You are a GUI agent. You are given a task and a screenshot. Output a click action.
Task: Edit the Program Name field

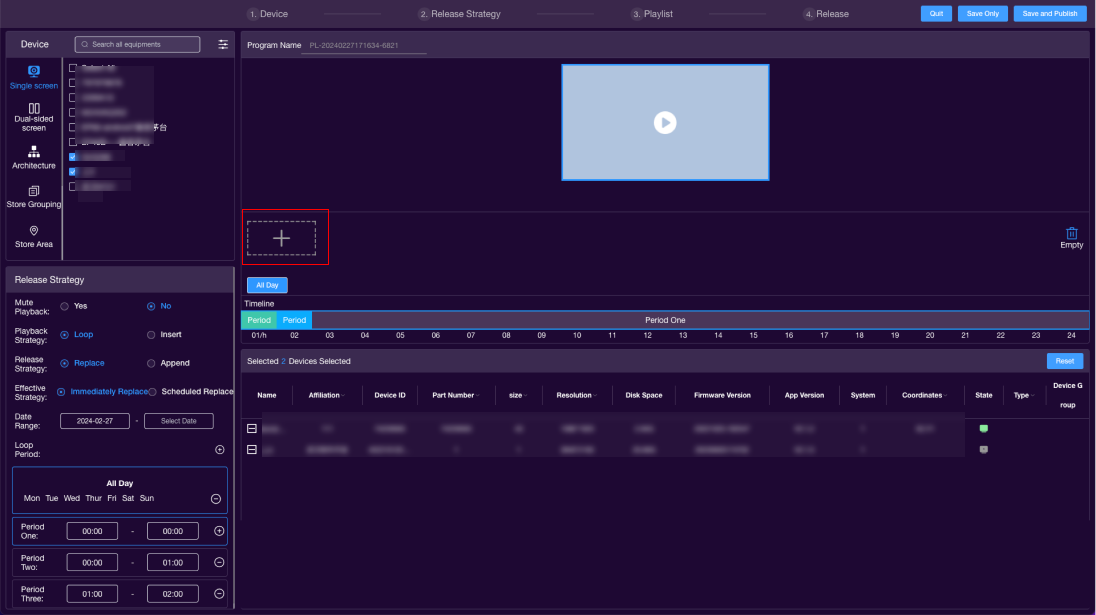click(363, 45)
